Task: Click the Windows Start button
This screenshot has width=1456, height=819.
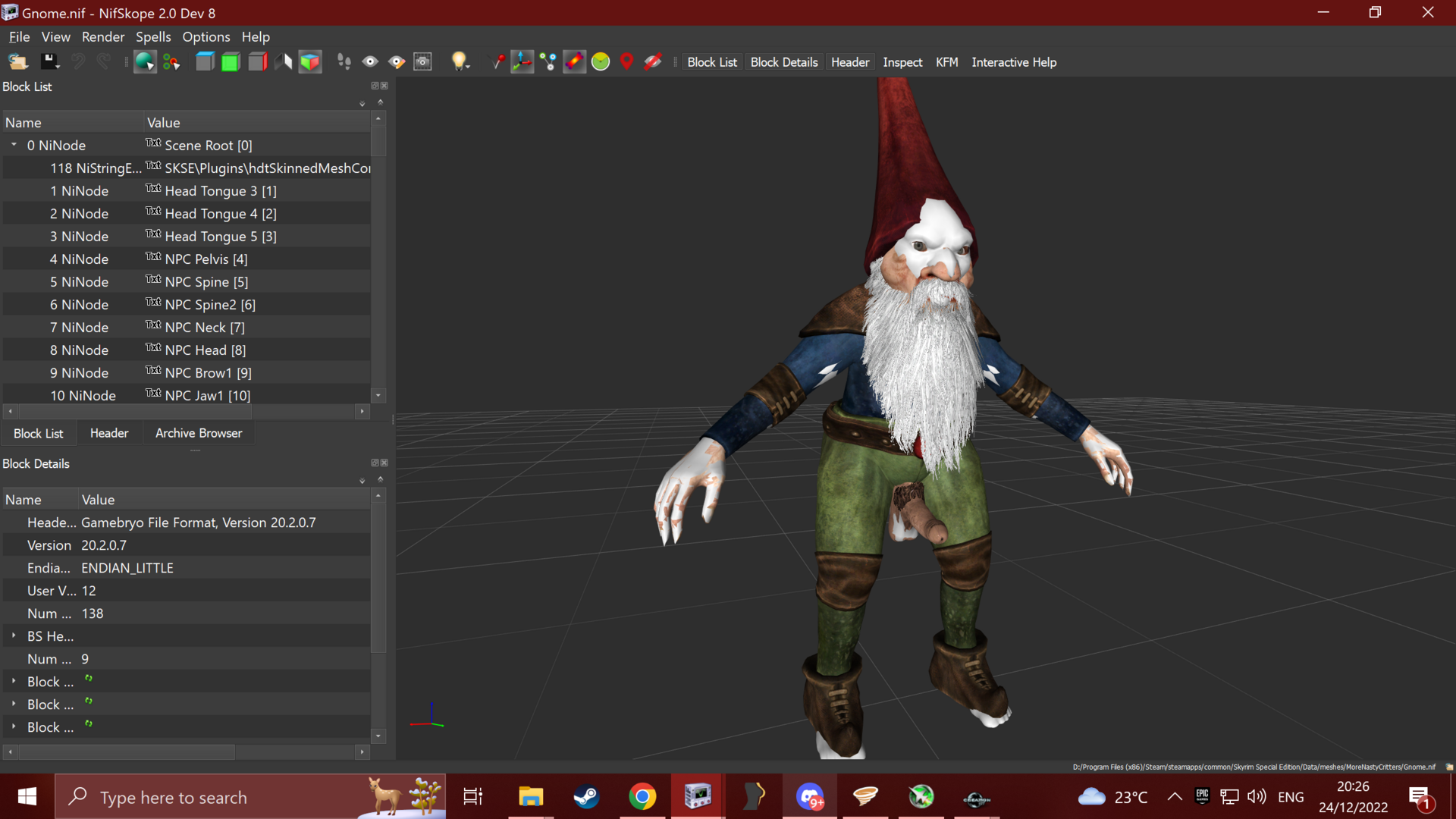Action: click(x=27, y=797)
